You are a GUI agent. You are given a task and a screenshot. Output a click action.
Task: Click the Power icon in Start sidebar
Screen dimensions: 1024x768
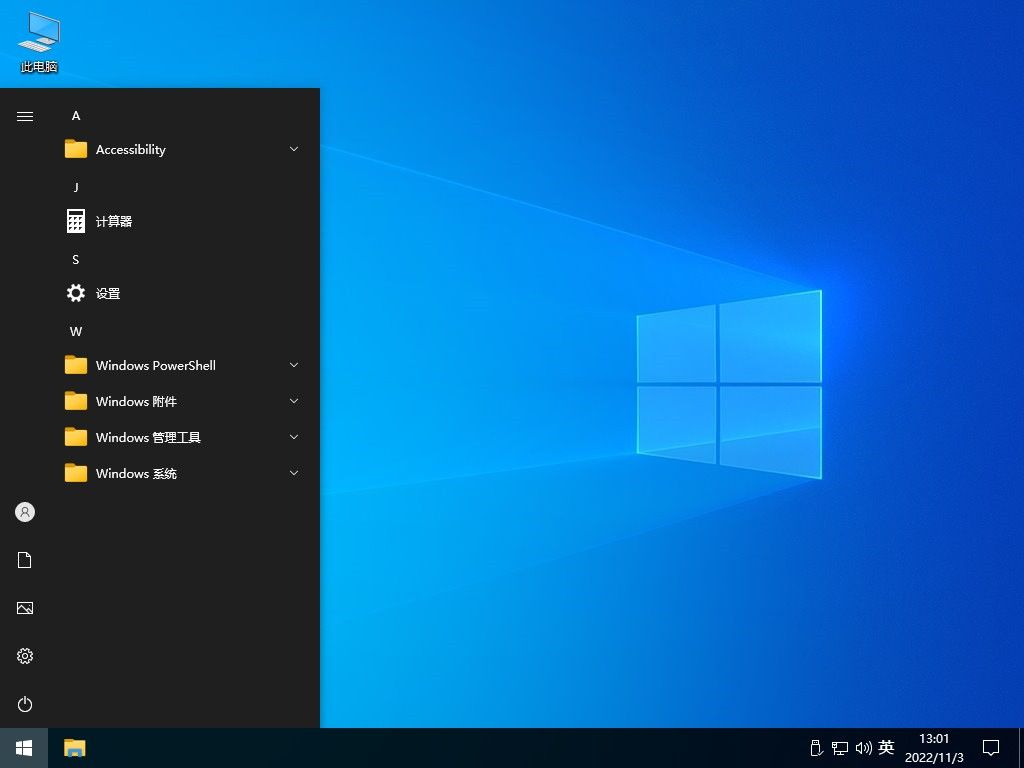pyautogui.click(x=25, y=704)
